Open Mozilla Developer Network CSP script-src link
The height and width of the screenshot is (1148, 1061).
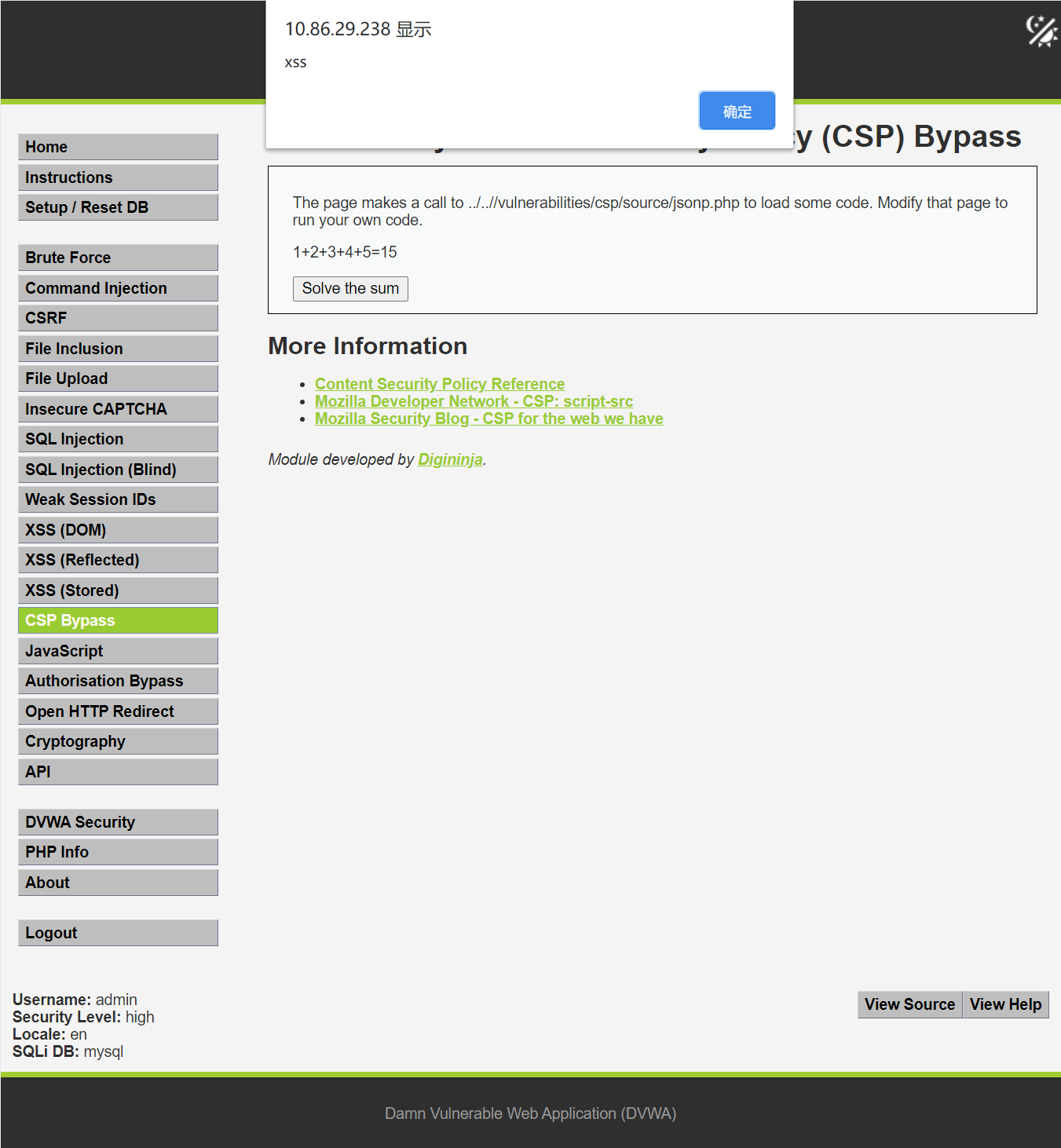pos(474,401)
